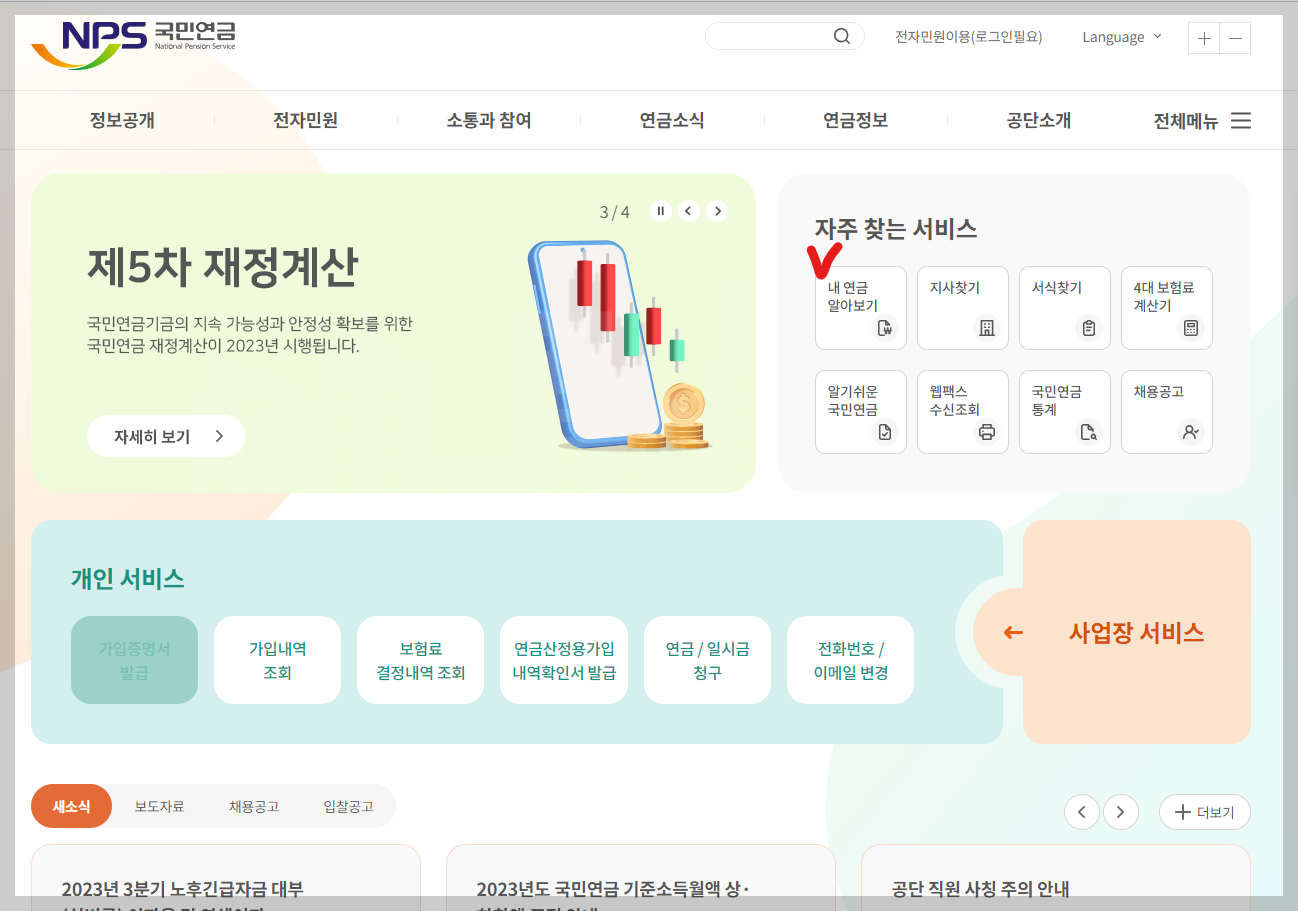The width and height of the screenshot is (1298, 911).
Task: Open 채용공고 service tile
Action: coord(1167,412)
